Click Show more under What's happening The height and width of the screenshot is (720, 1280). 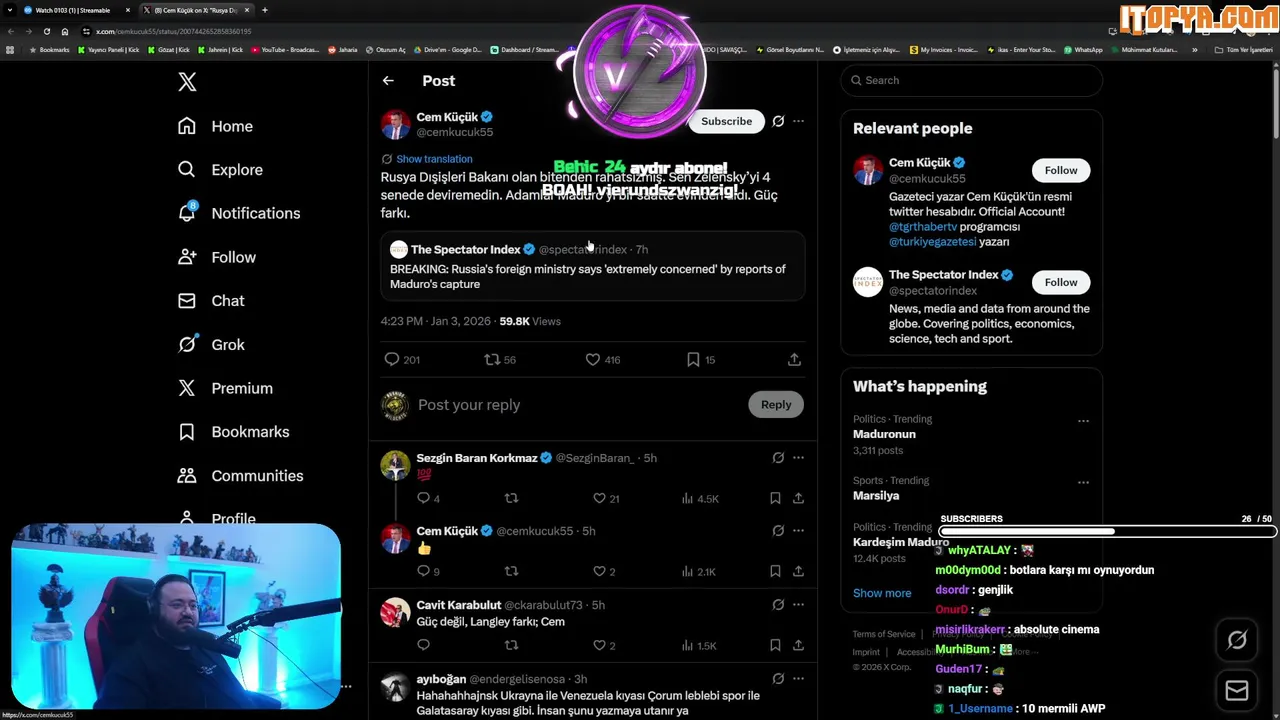click(x=882, y=593)
